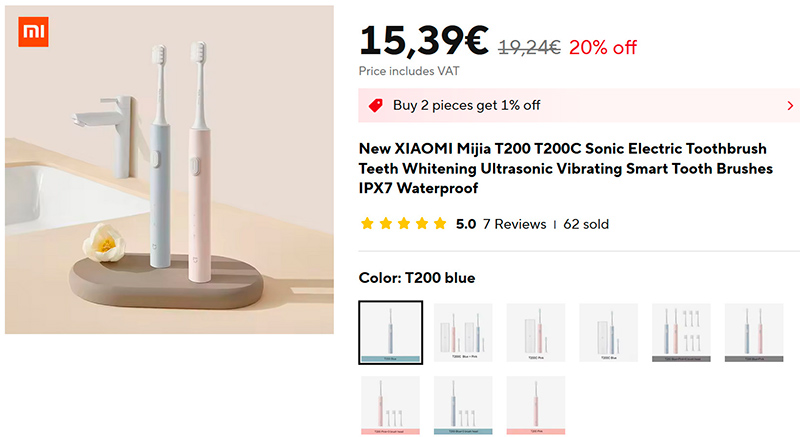800x437 pixels.
Task: Click the XIAOMI Mijia T200 product title
Action: click(565, 168)
